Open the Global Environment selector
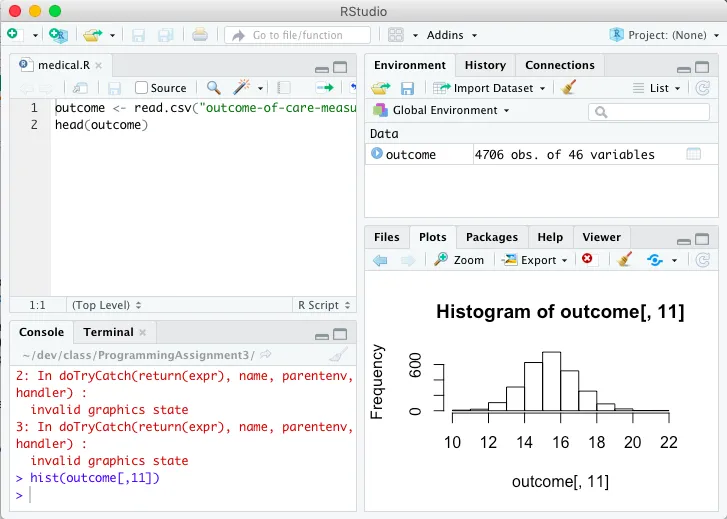This screenshot has height=519, width=727. point(441,110)
